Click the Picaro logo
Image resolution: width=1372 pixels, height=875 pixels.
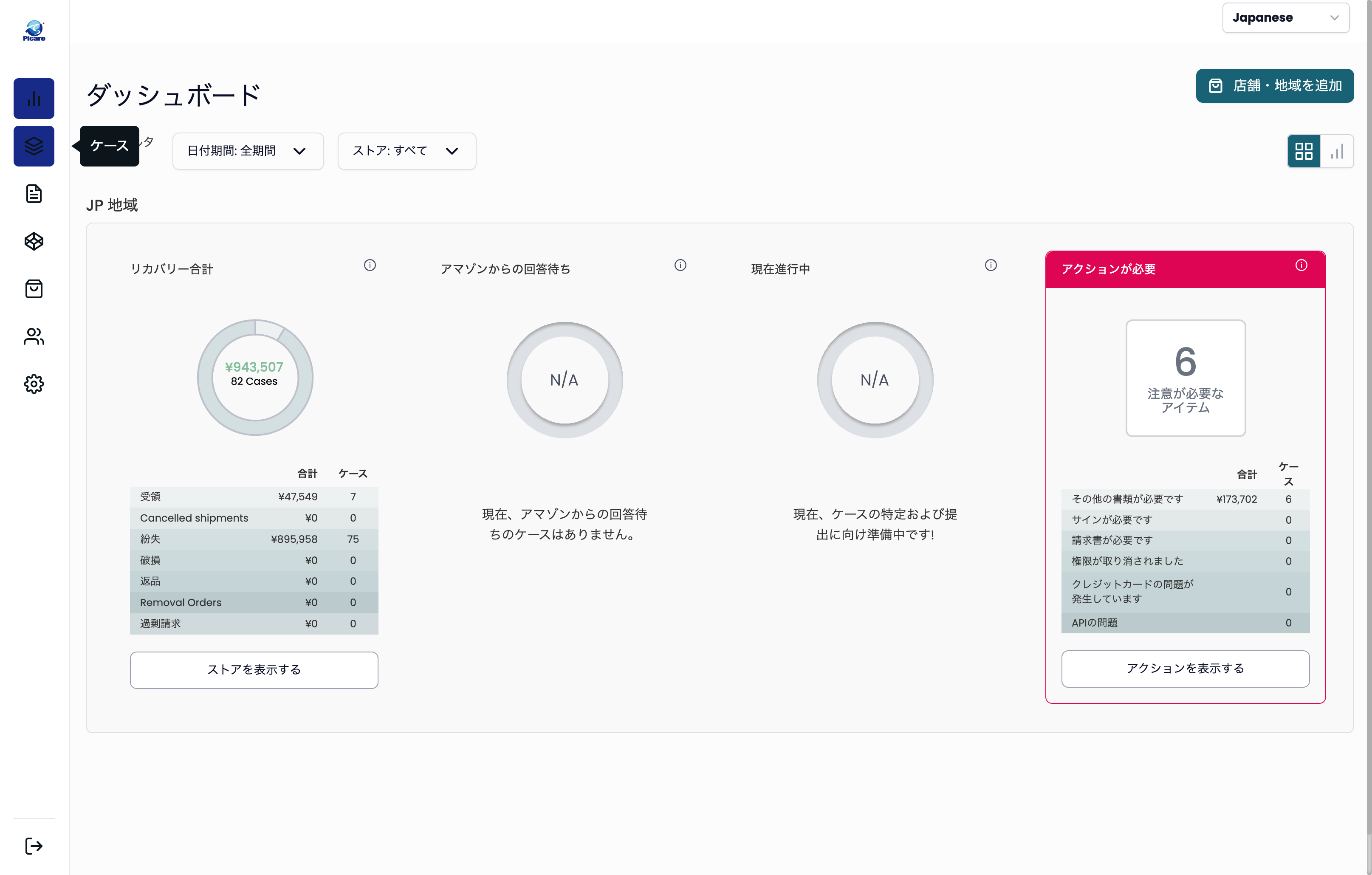[34, 31]
